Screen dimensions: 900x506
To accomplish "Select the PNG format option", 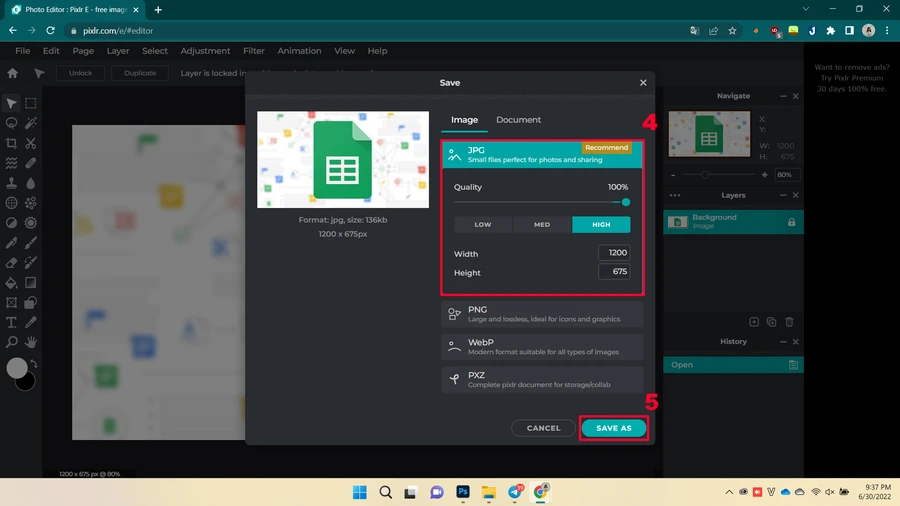I will click(x=542, y=314).
